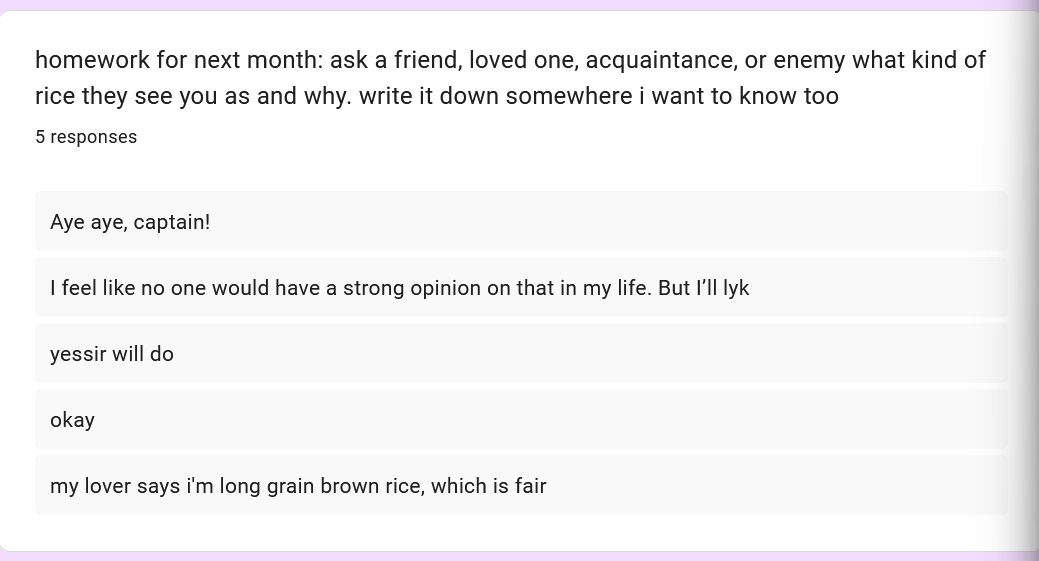The image size is (1039, 561).
Task: Click the "Aye aye, captain!" response
Action: pyautogui.click(x=130, y=222)
